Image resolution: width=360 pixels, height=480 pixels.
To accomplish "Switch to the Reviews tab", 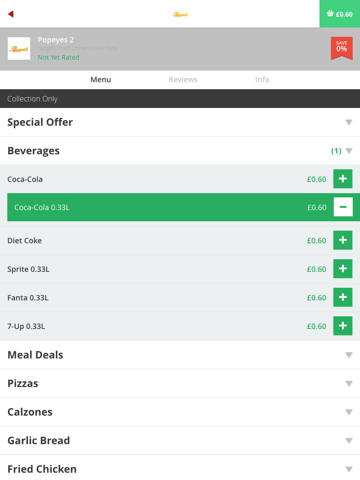I will coord(183,80).
